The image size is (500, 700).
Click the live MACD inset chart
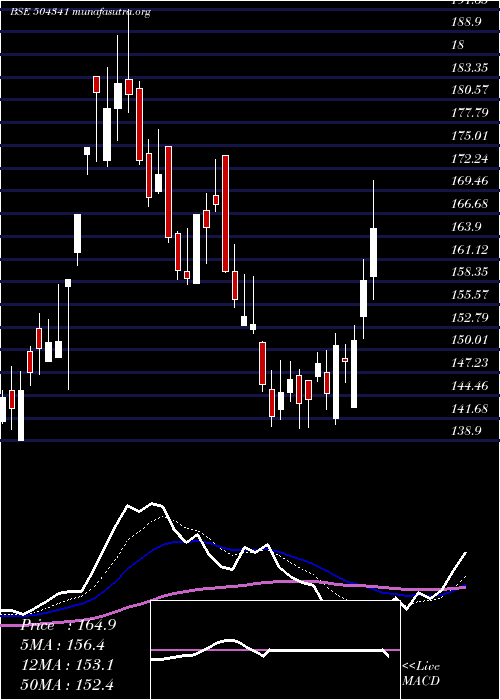pyautogui.click(x=275, y=650)
